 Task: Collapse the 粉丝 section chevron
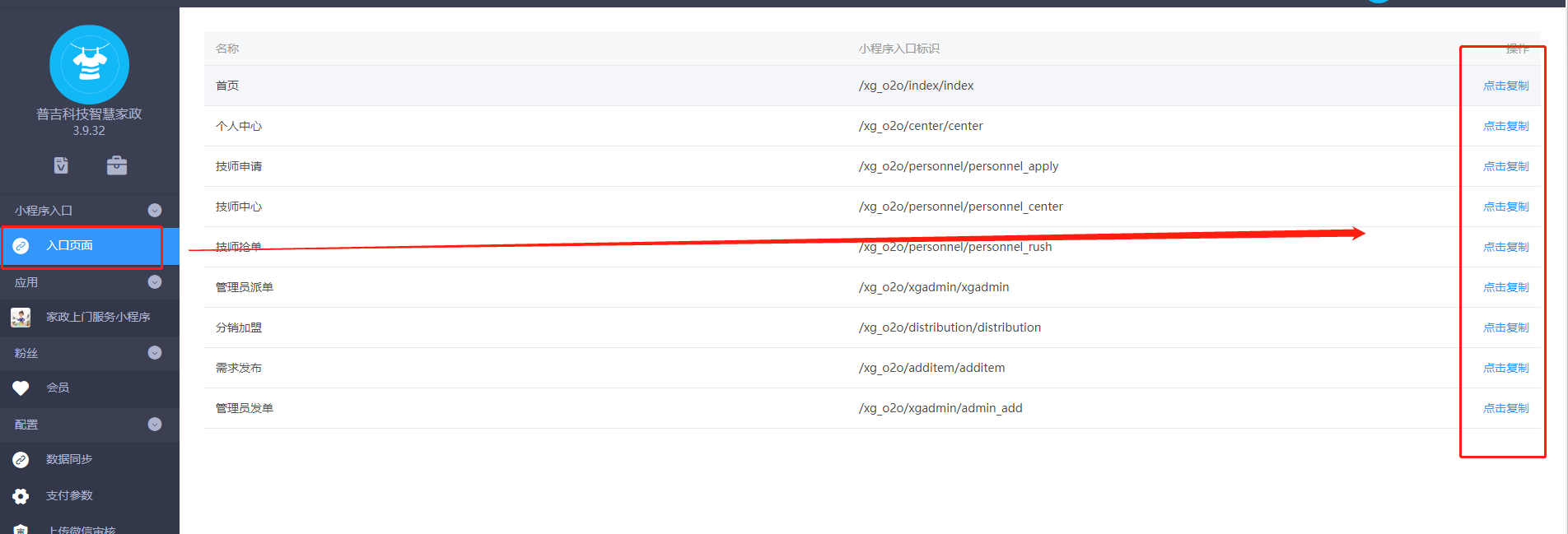[x=155, y=353]
